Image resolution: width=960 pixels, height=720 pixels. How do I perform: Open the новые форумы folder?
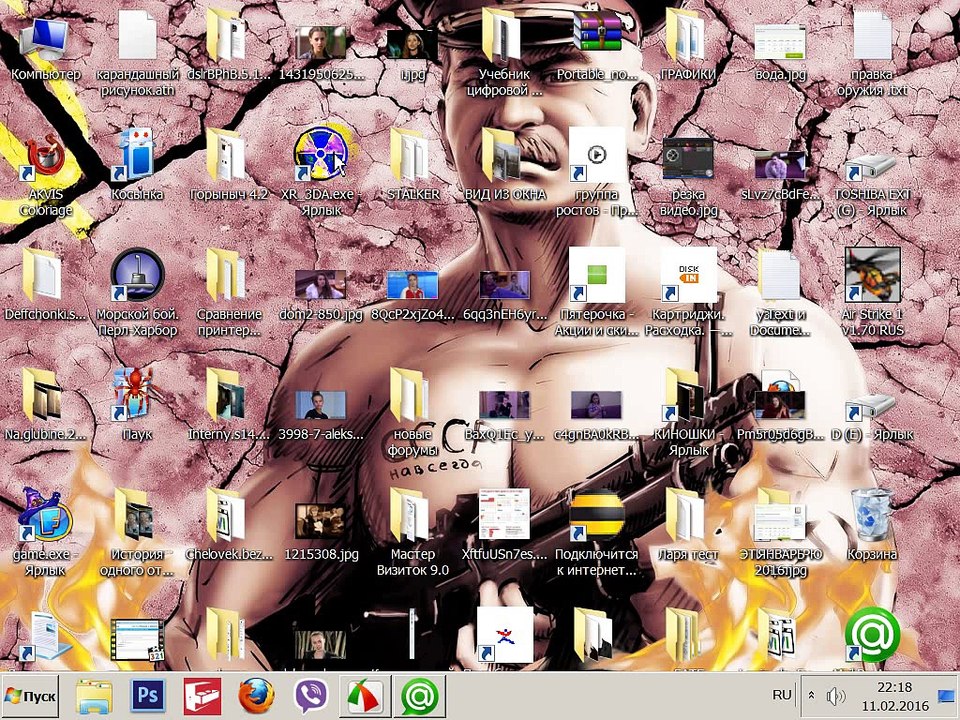(413, 395)
